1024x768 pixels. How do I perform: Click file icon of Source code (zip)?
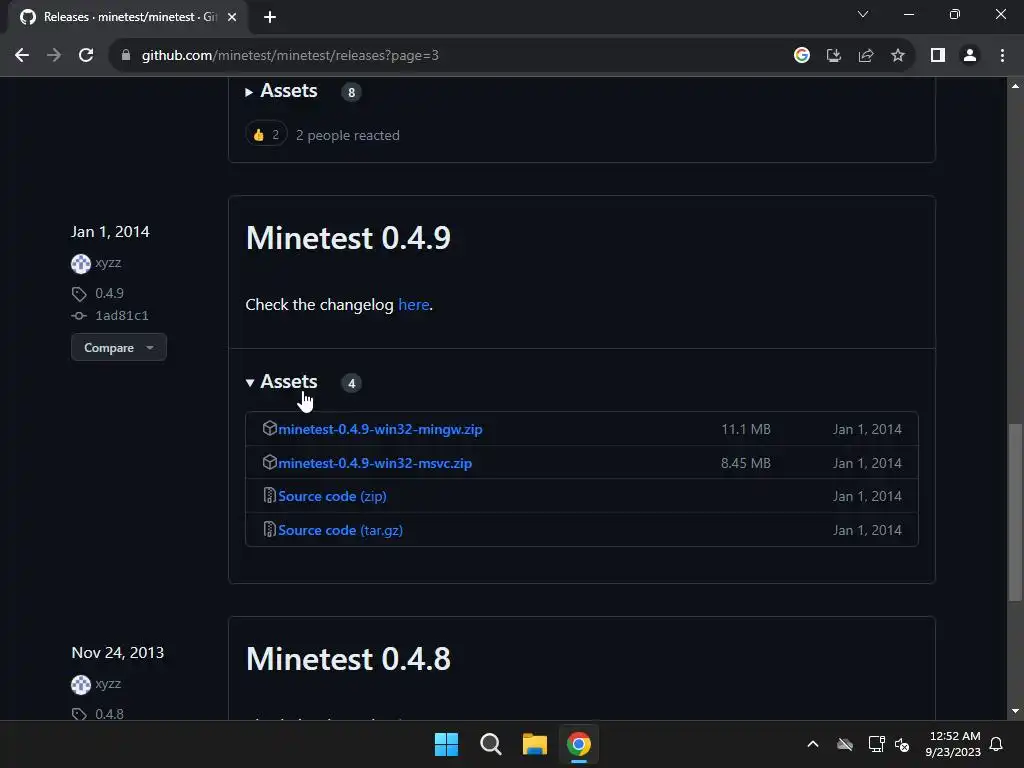[269, 496]
